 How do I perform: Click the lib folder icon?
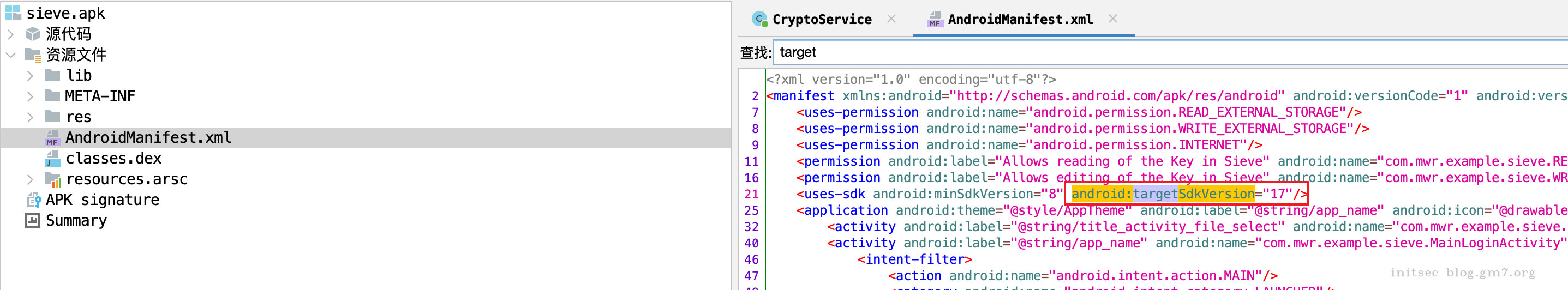pos(53,75)
